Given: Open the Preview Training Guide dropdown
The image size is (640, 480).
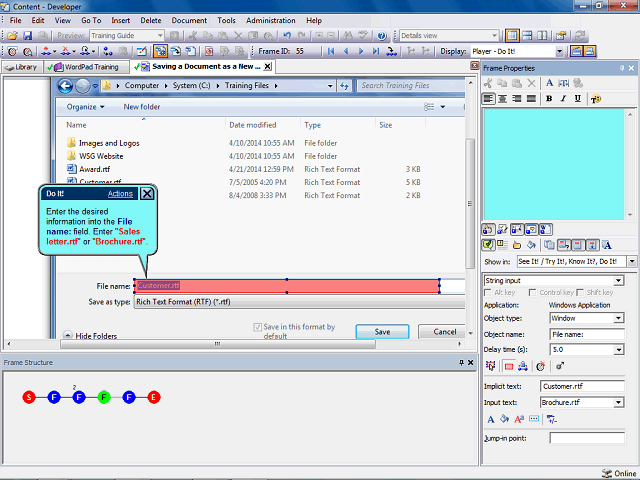Looking at the screenshot, I should (x=160, y=36).
